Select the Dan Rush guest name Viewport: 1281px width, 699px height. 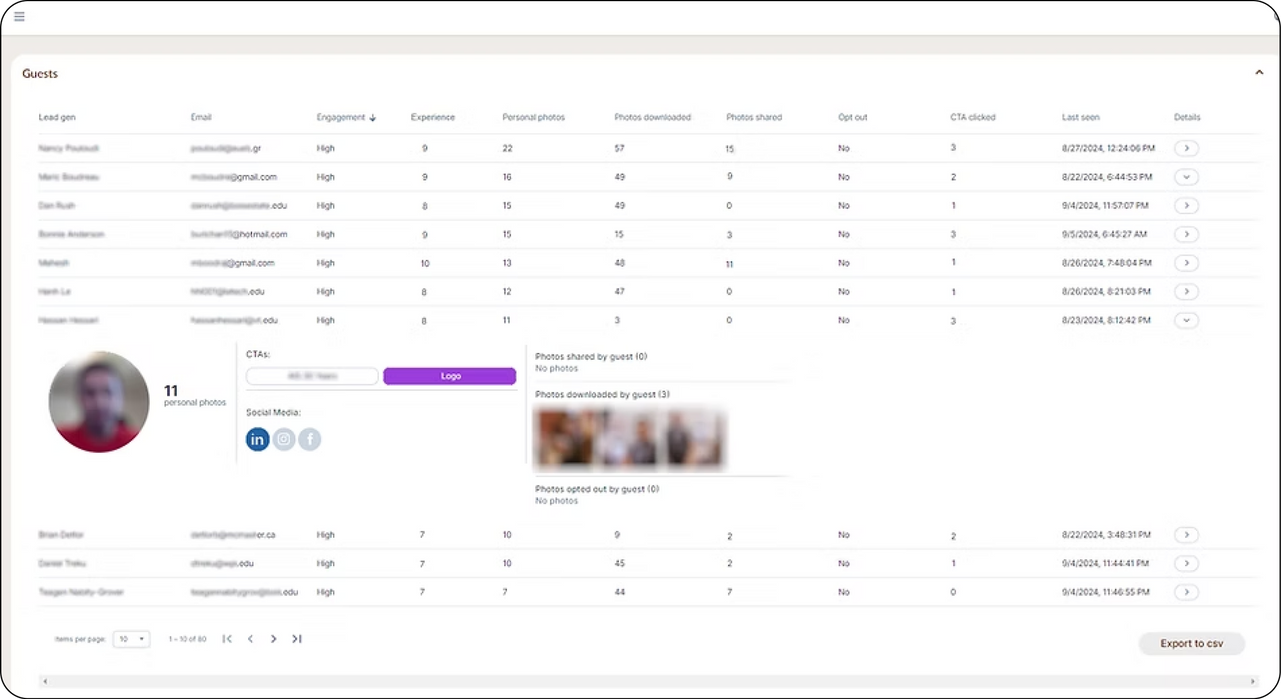pyautogui.click(x=57, y=206)
